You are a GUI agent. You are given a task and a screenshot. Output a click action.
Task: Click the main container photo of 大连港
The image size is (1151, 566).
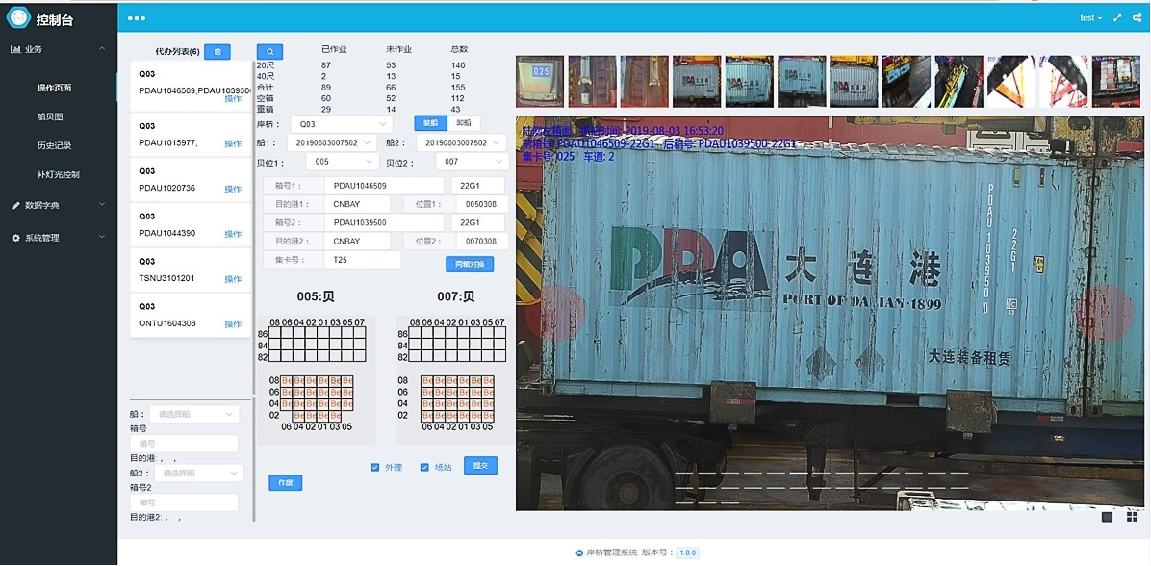[829, 313]
